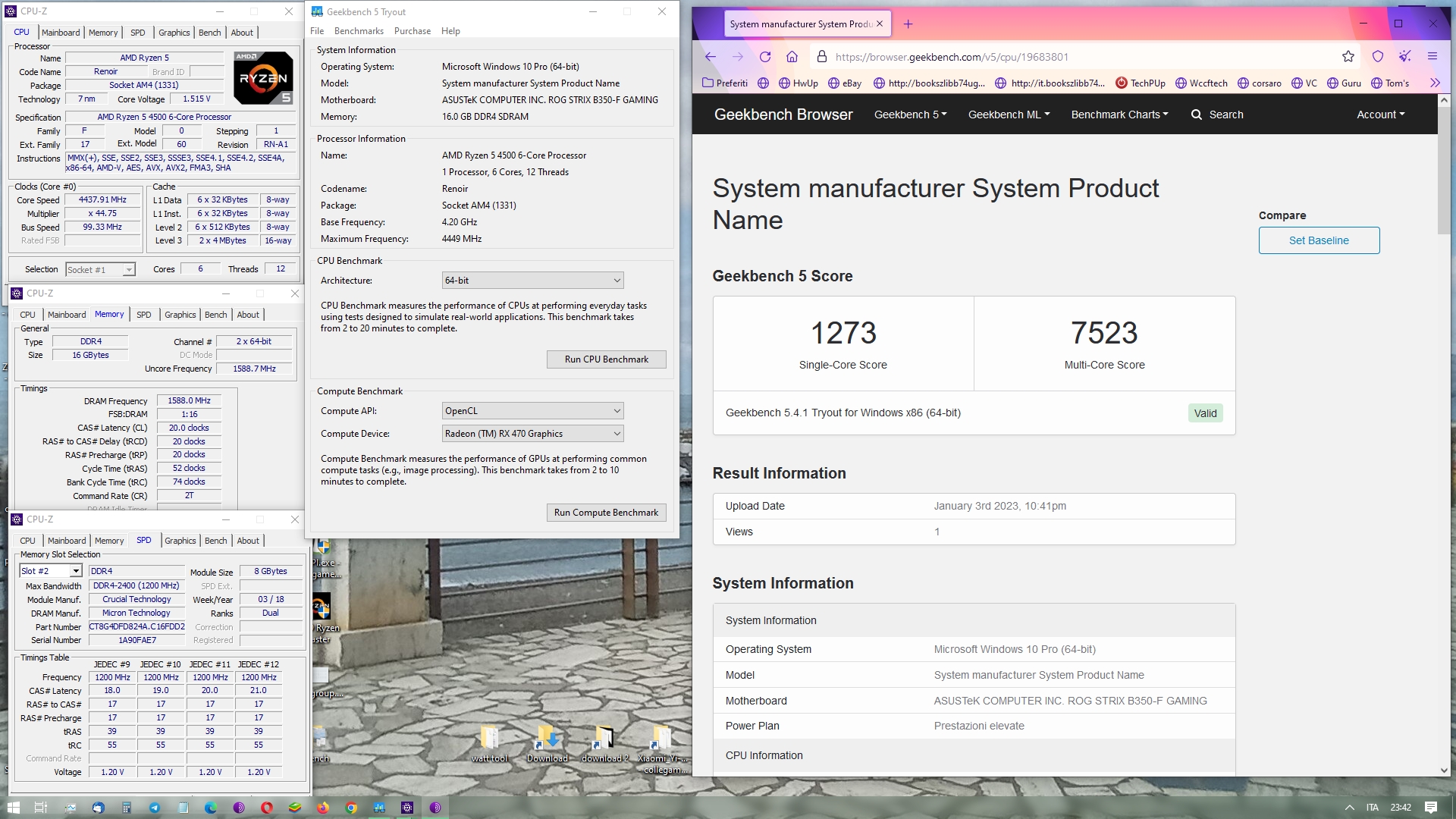Reload the Geekbench page
The width and height of the screenshot is (1456, 819).
(765, 57)
